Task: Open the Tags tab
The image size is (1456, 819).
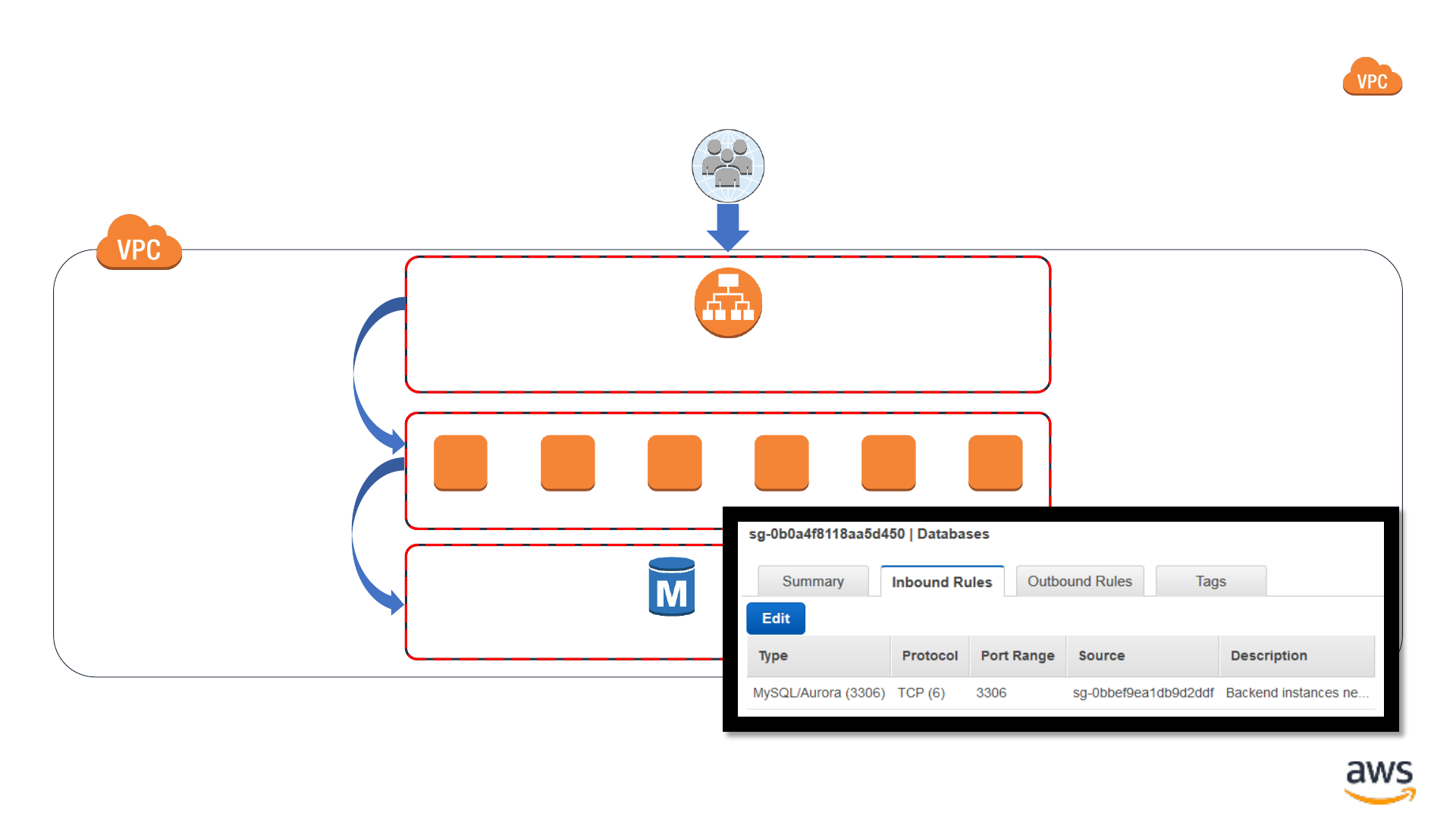Action: click(1210, 581)
